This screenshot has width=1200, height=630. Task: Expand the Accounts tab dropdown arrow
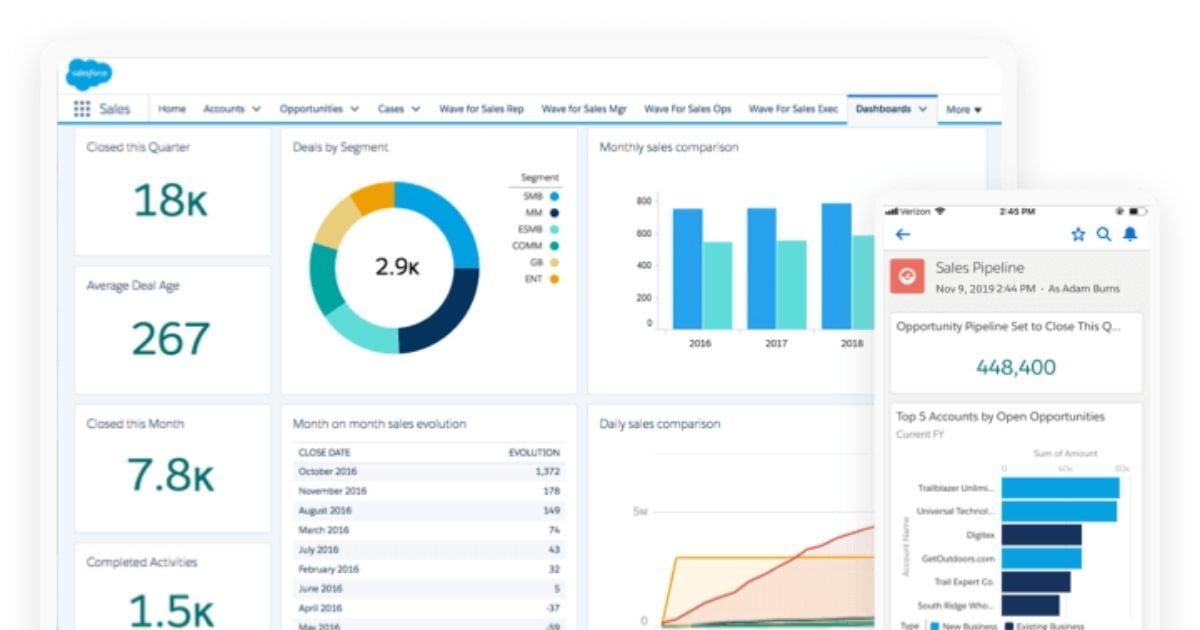click(x=257, y=109)
